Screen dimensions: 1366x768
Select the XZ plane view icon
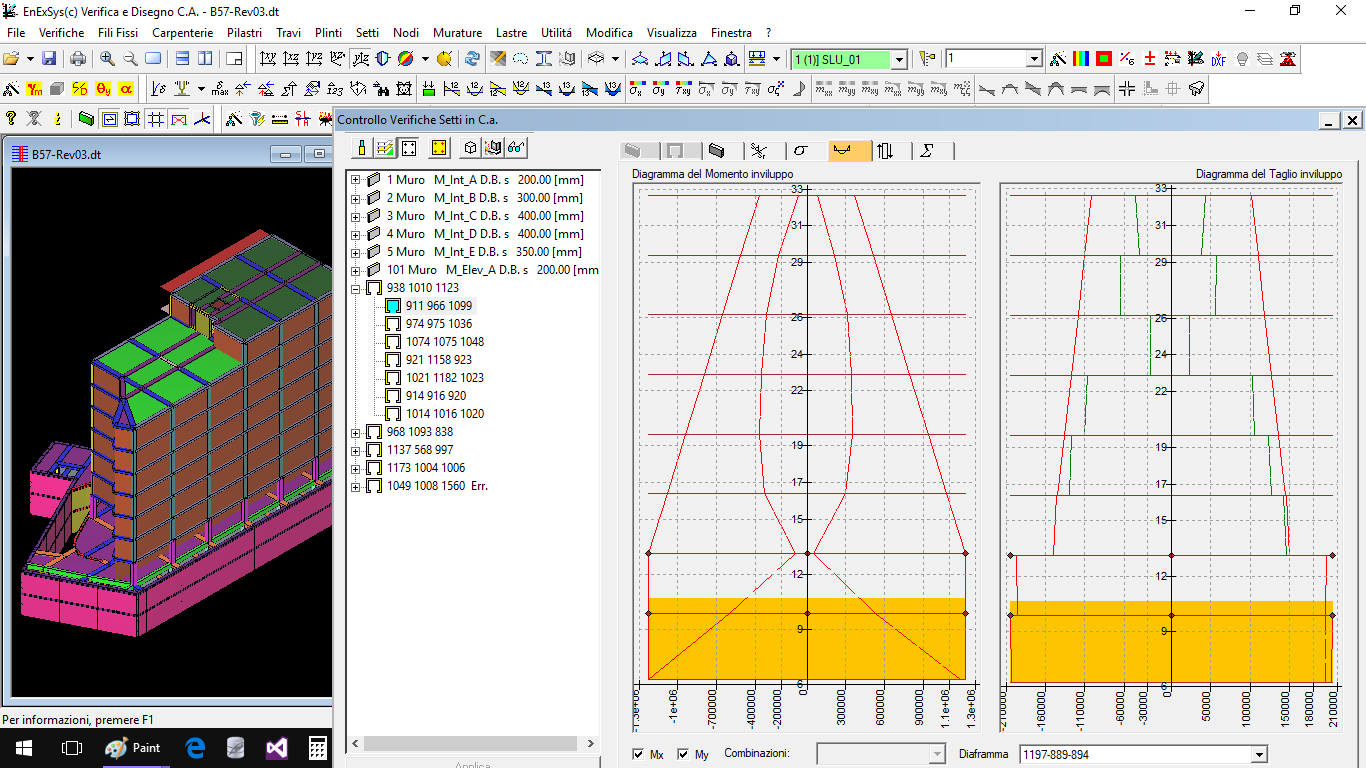291,59
